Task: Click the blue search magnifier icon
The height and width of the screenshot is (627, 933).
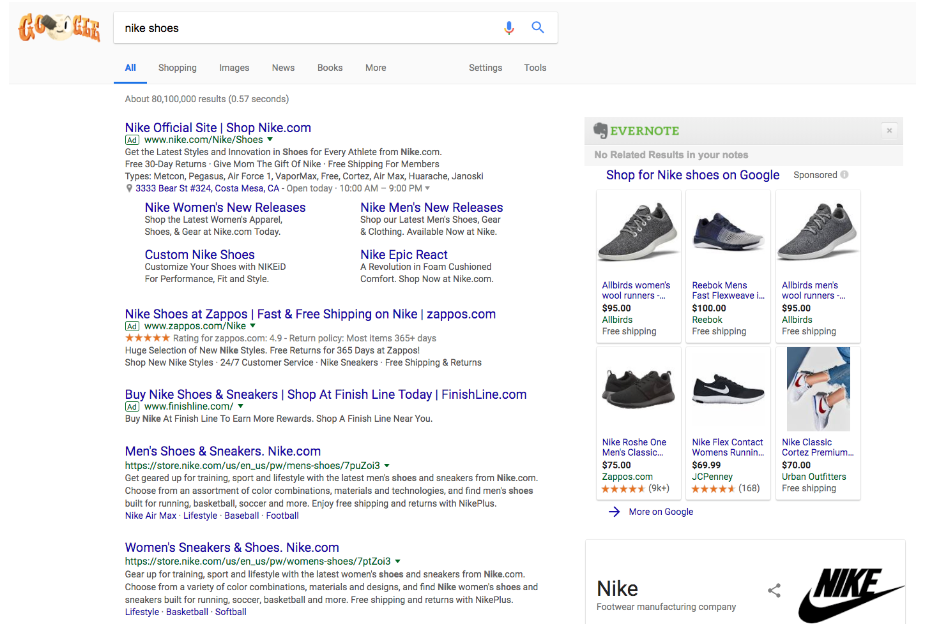Action: (x=538, y=27)
